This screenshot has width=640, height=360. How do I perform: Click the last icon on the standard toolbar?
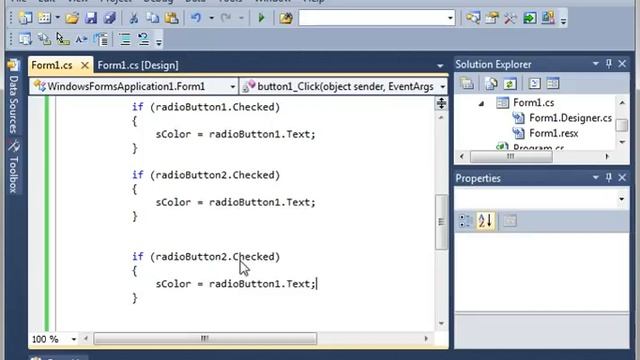pyautogui.click(x=548, y=18)
